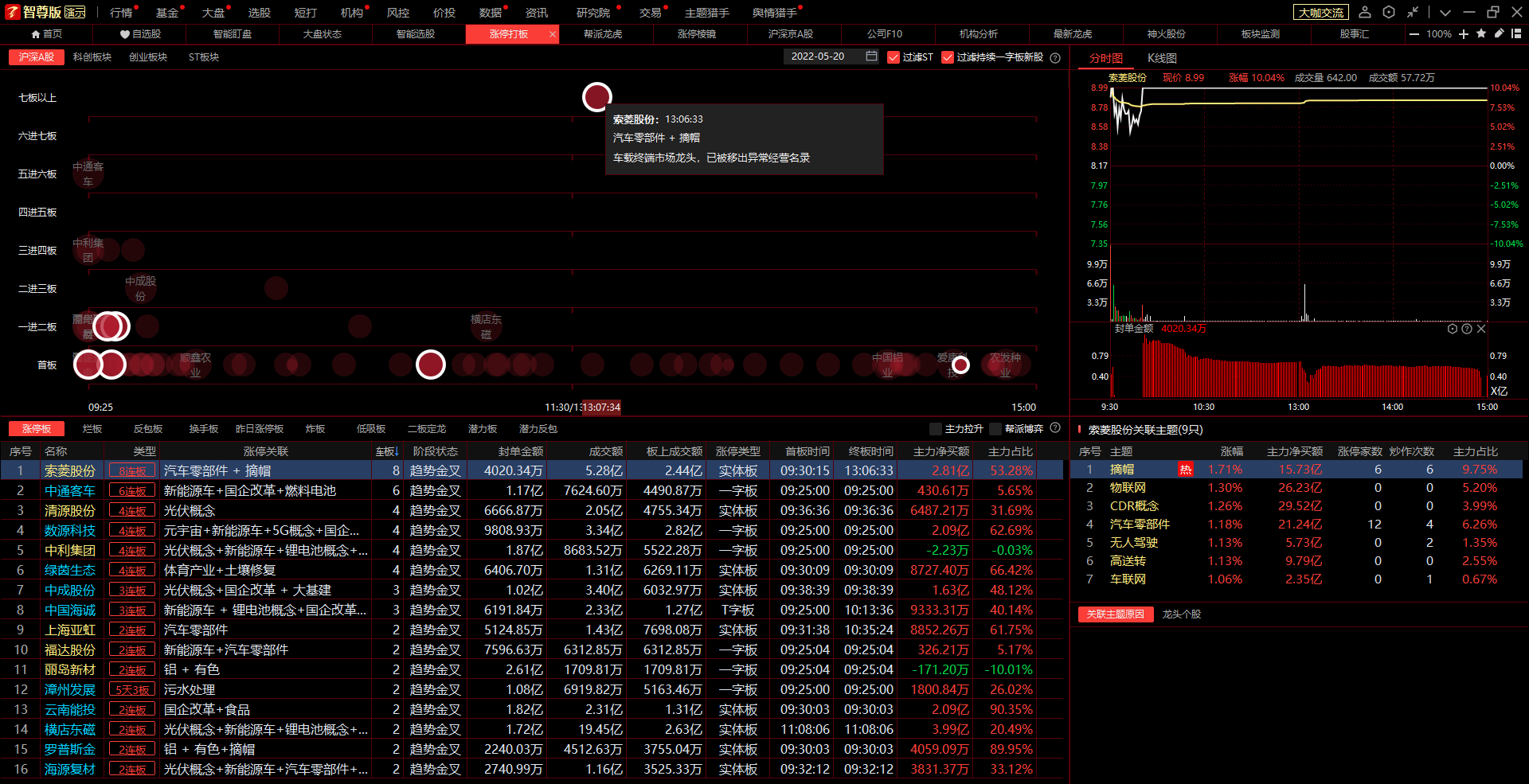Click the 沪深A股 red filter button
Screen dimensions: 1529x784
point(37,57)
